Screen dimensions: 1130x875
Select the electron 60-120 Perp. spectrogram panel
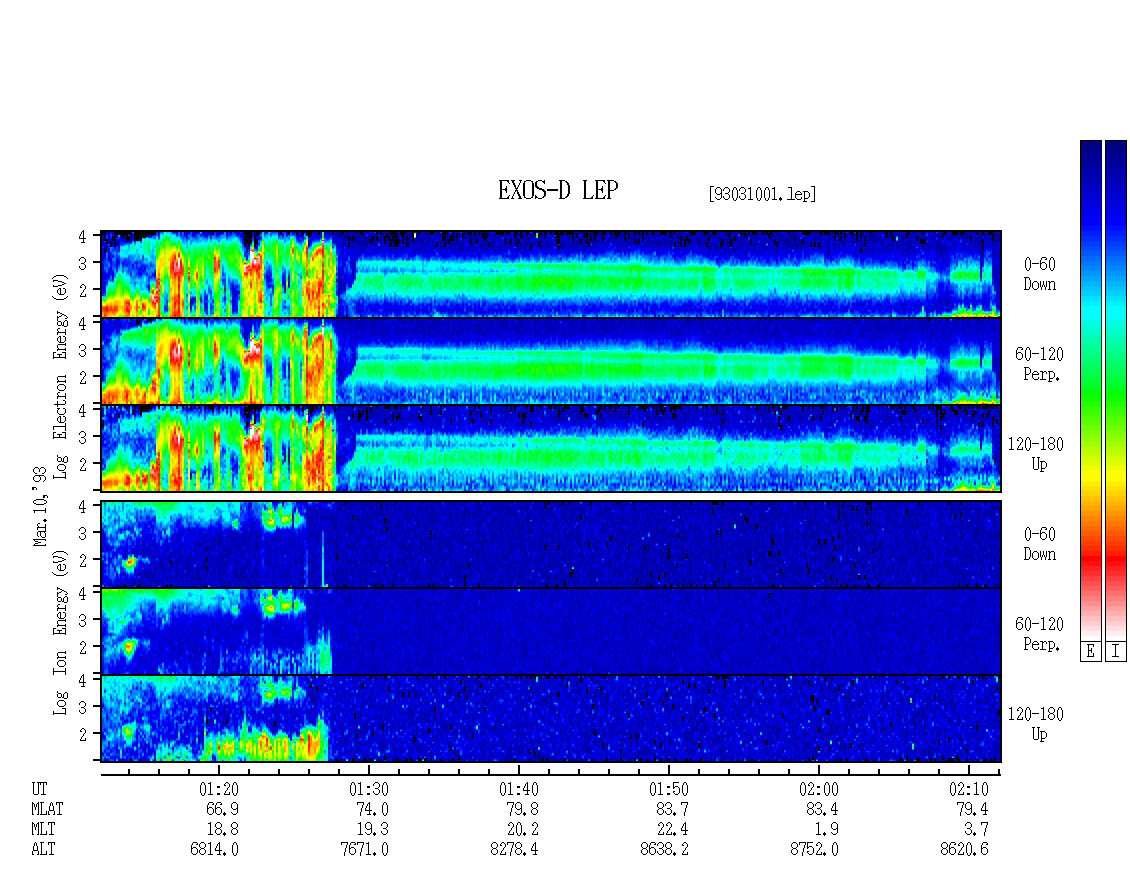pyautogui.click(x=551, y=361)
